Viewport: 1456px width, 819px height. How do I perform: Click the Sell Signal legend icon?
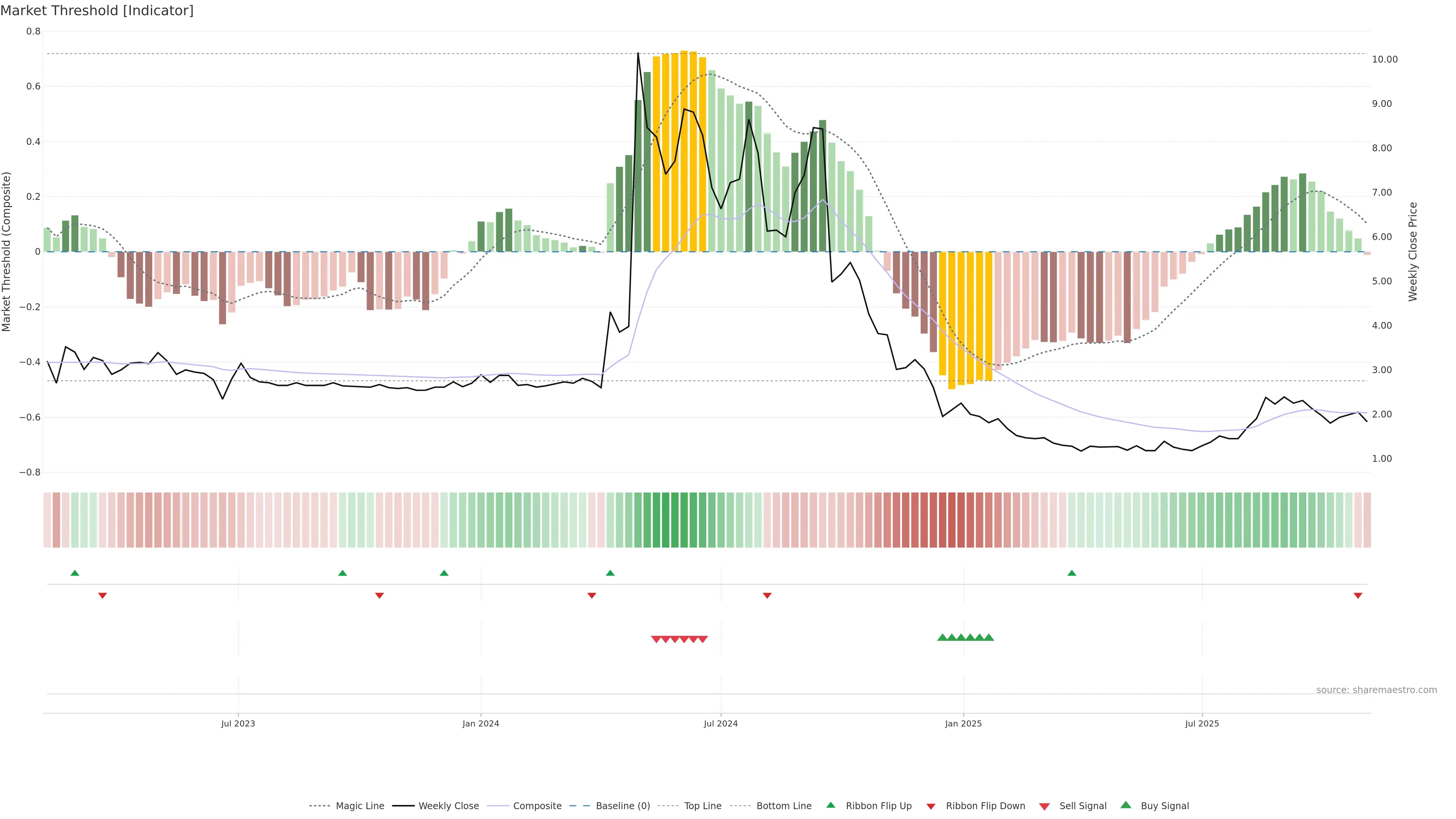tap(1045, 806)
